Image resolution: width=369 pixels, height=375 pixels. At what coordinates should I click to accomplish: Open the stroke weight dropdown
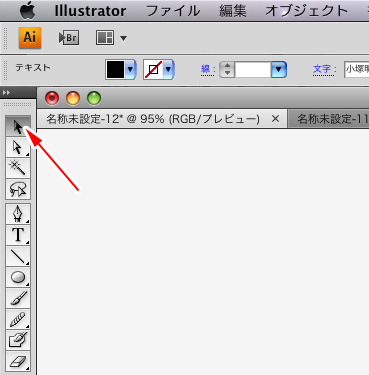point(279,69)
